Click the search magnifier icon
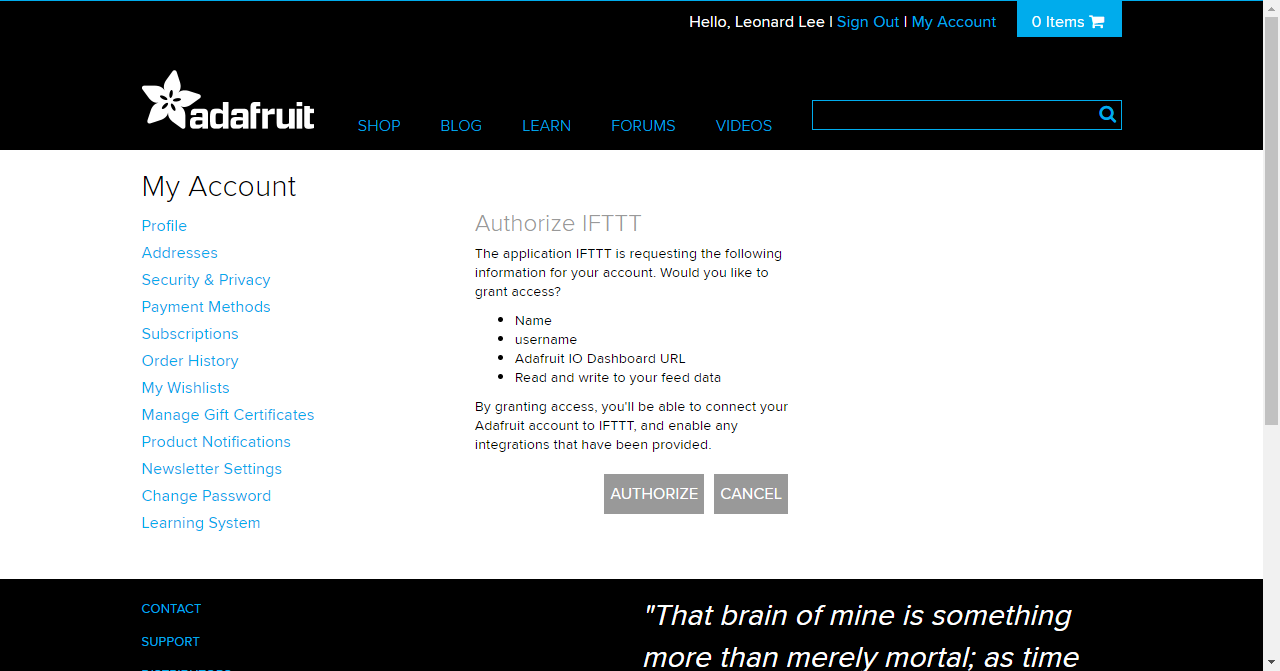This screenshot has width=1280, height=671. tap(1107, 115)
